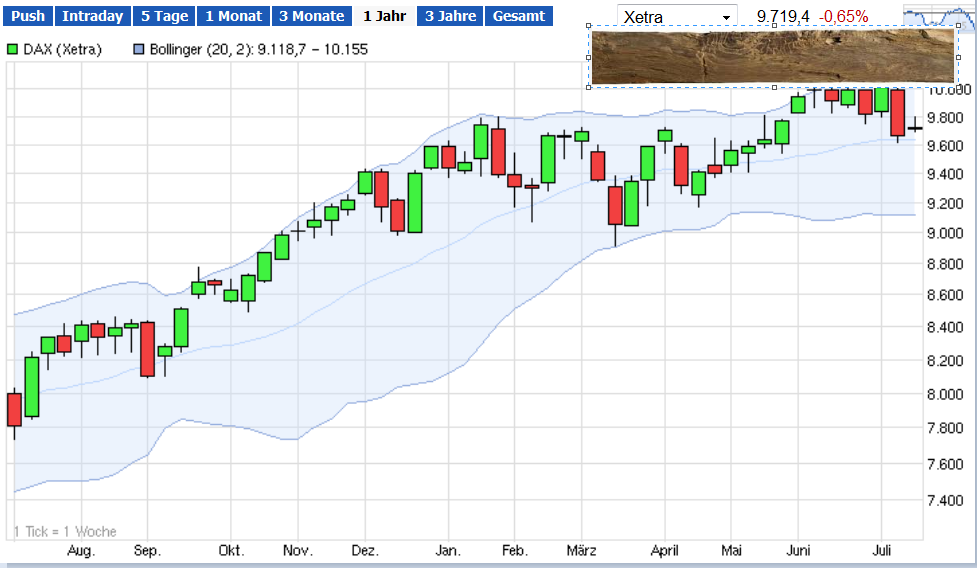
Task: Click the -0,65% change percentage
Action: click(x=844, y=17)
